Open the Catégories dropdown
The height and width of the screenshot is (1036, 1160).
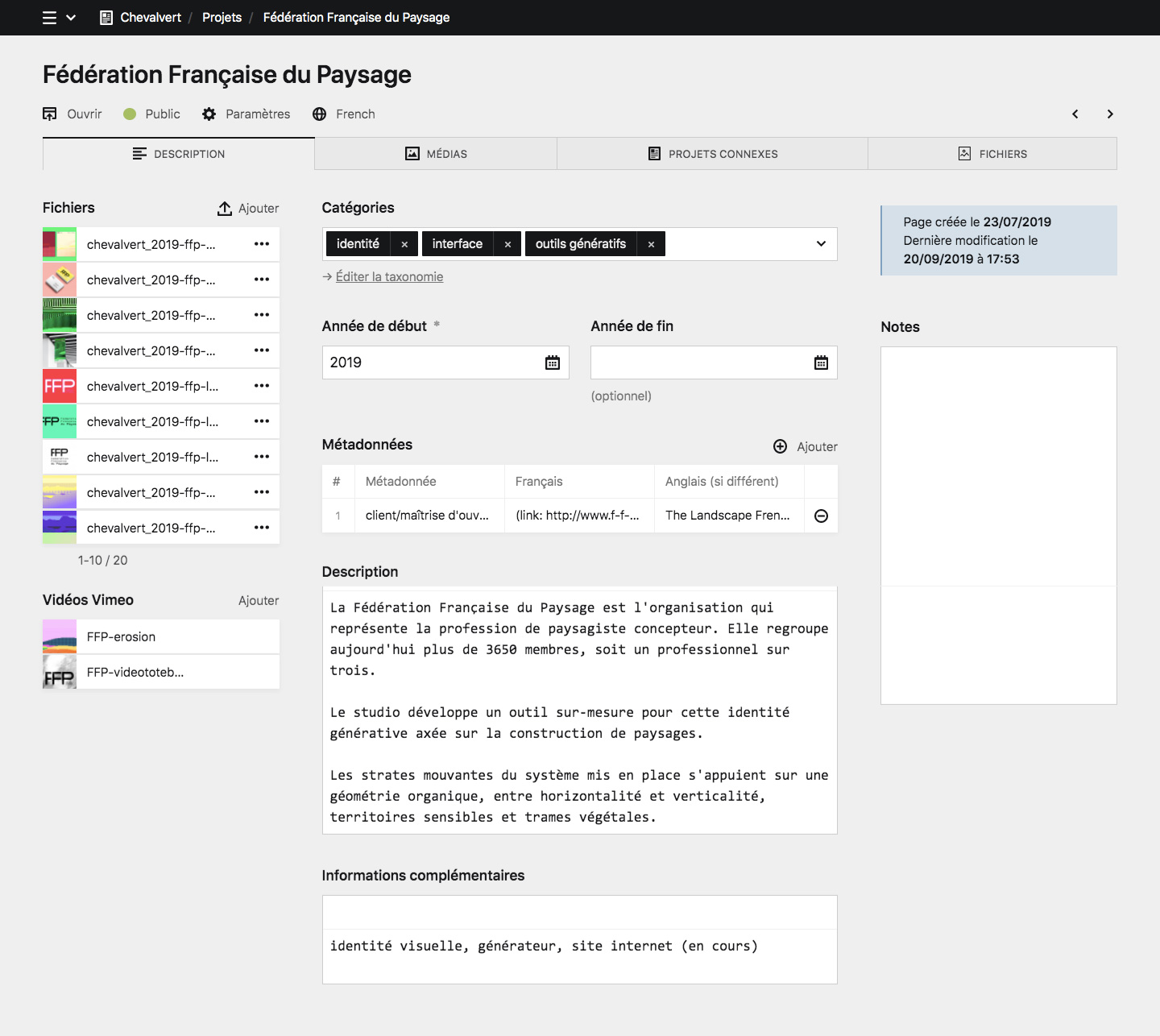821,243
